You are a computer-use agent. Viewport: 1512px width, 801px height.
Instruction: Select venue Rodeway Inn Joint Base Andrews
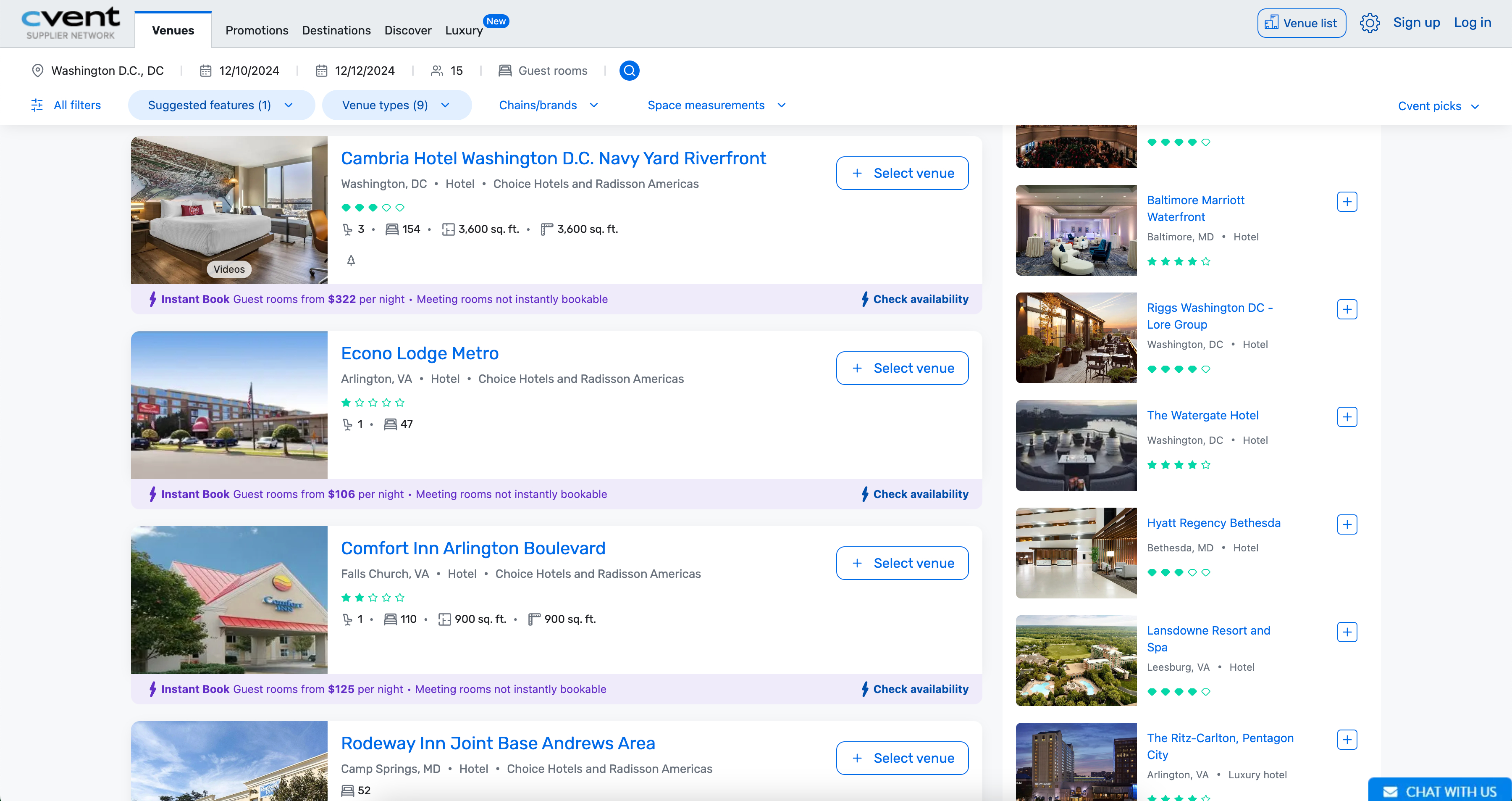coord(902,758)
